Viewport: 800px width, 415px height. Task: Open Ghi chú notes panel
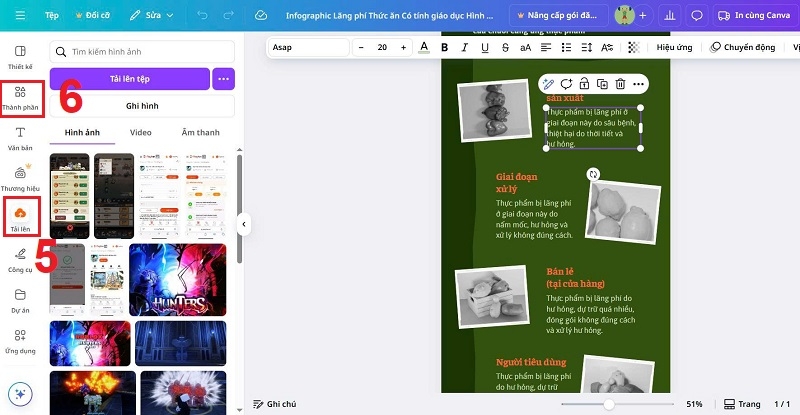point(274,404)
